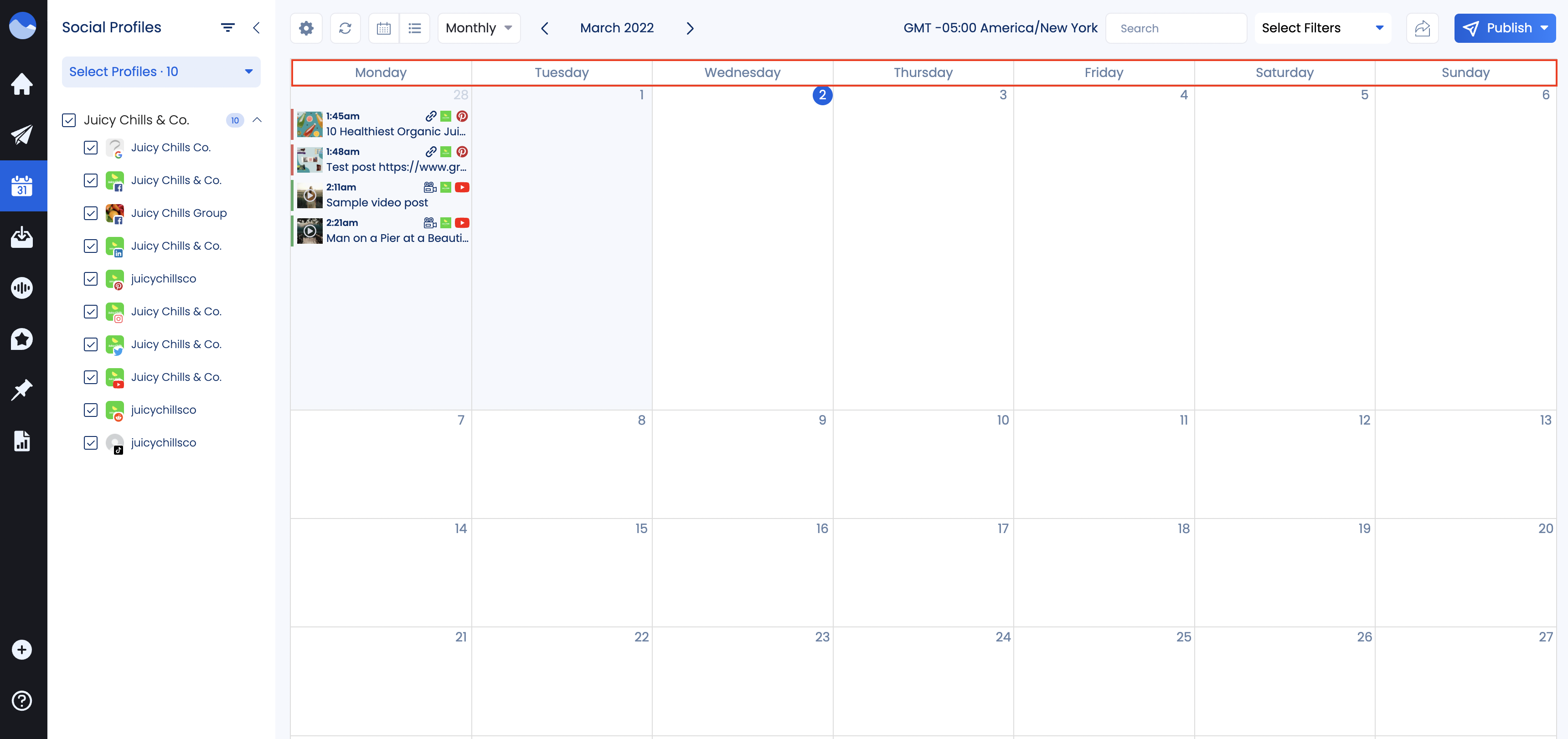Click the Search input field
This screenshot has height=739, width=1568.
pyautogui.click(x=1176, y=28)
